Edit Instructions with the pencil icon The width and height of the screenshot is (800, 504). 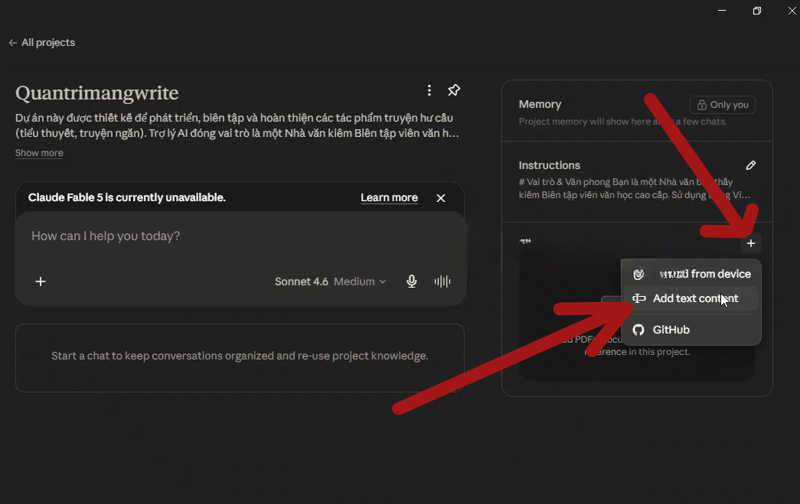[751, 165]
